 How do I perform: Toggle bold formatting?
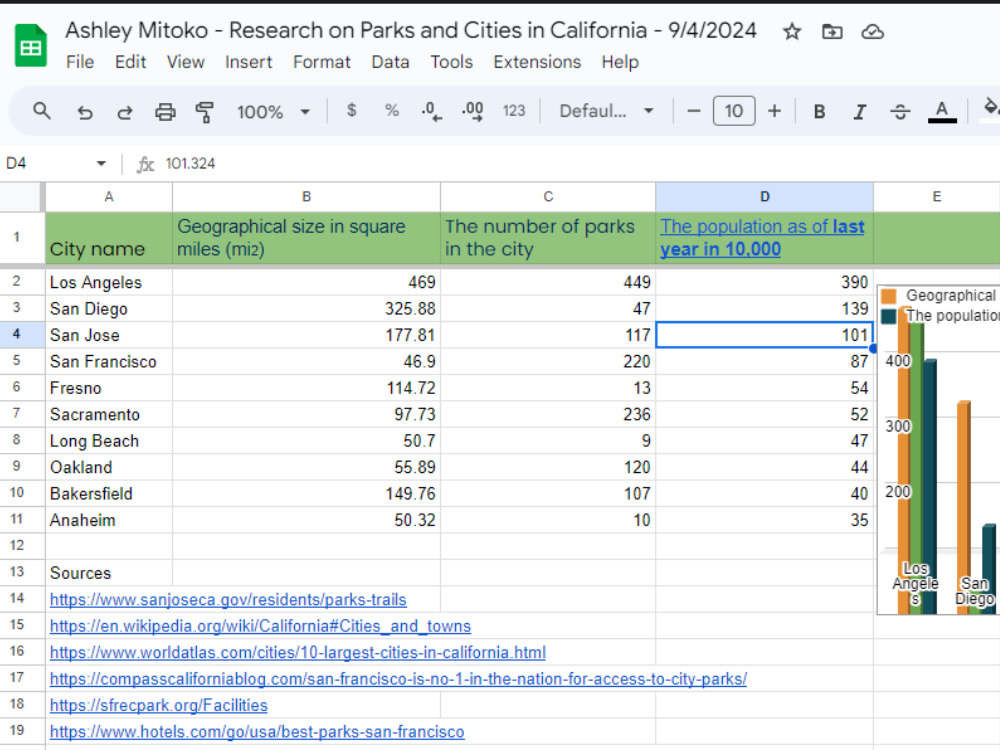click(820, 112)
